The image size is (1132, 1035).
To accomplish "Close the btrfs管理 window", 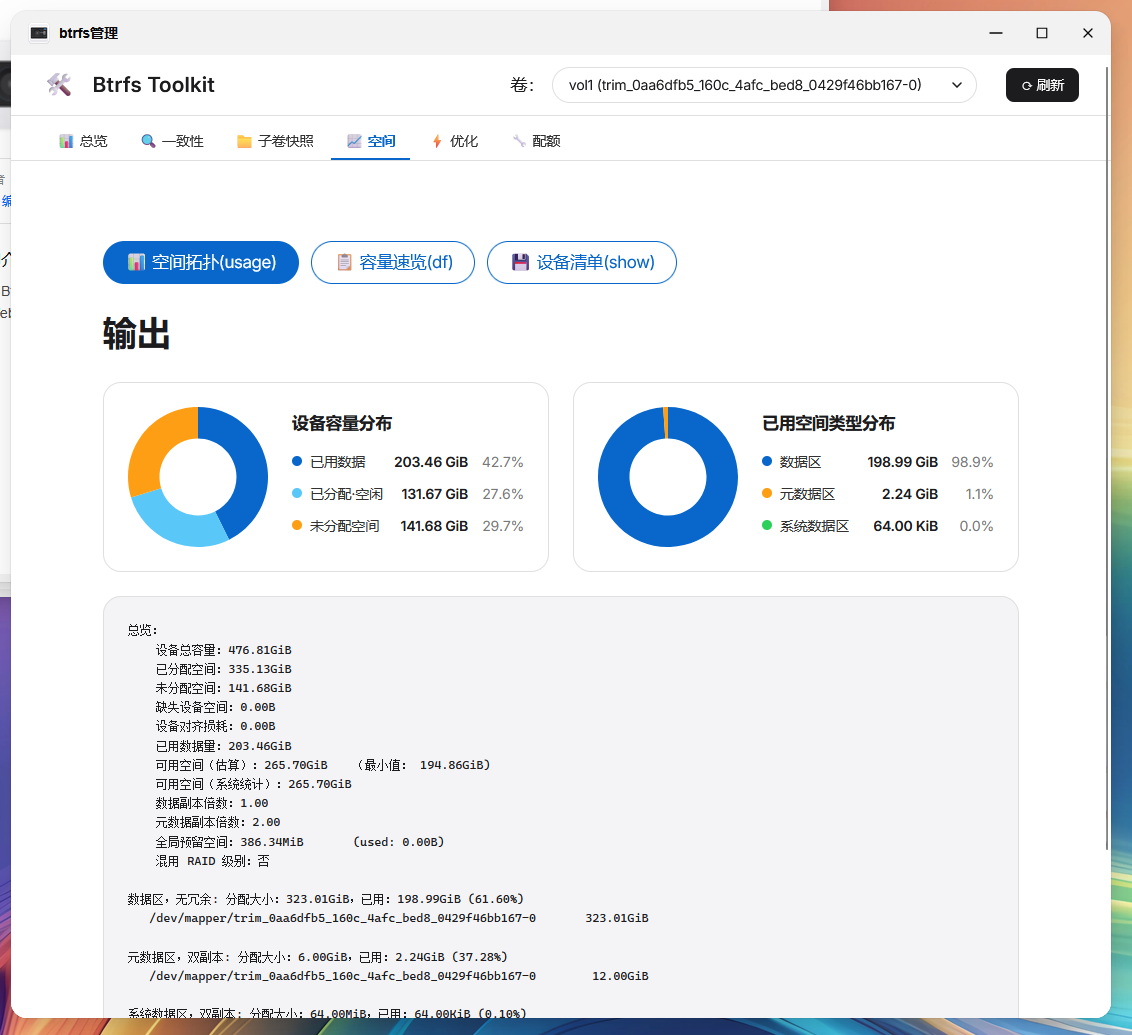I will (x=1088, y=33).
